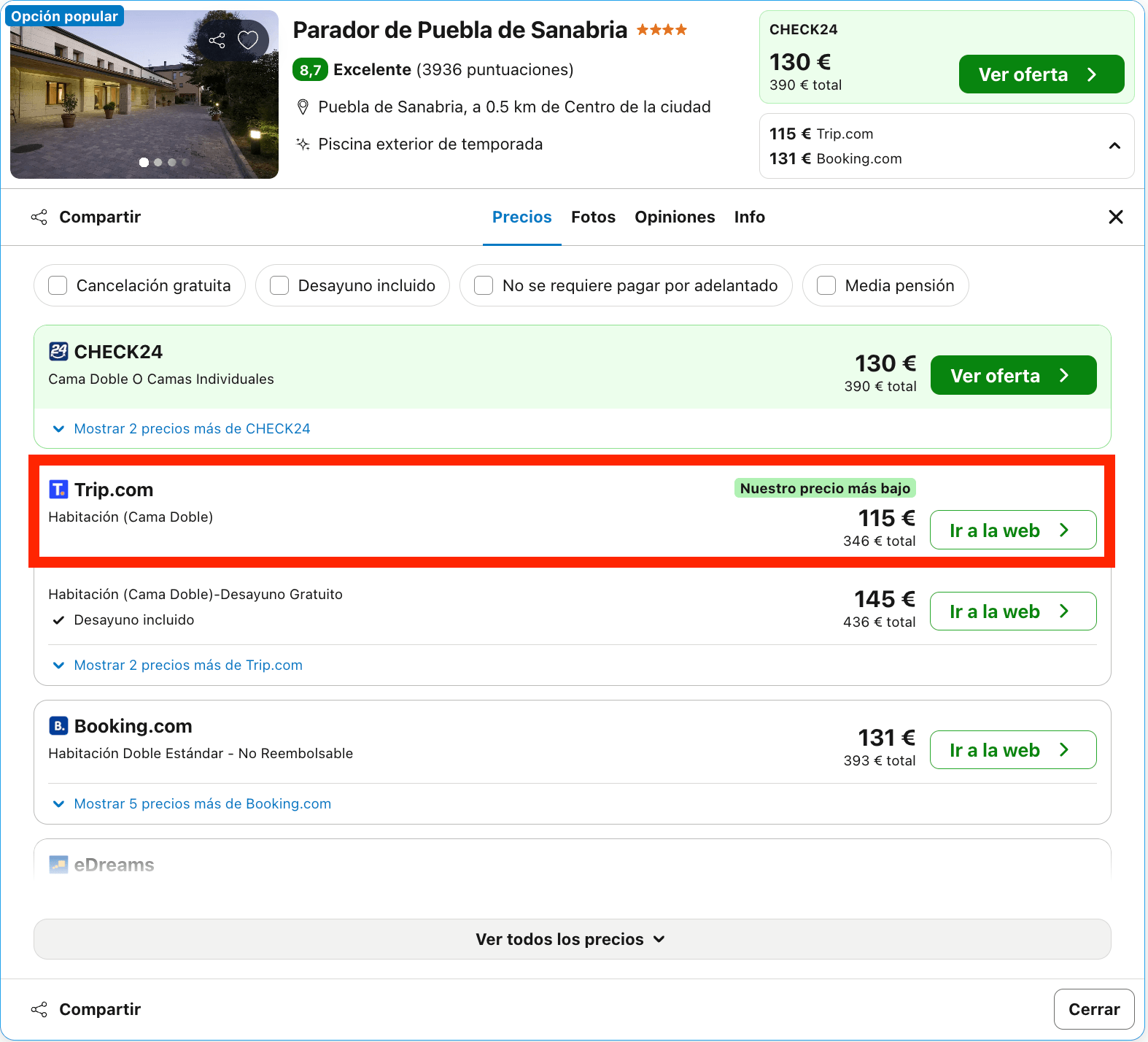Click the Trip.com logo icon
1148x1042 pixels.
58,489
